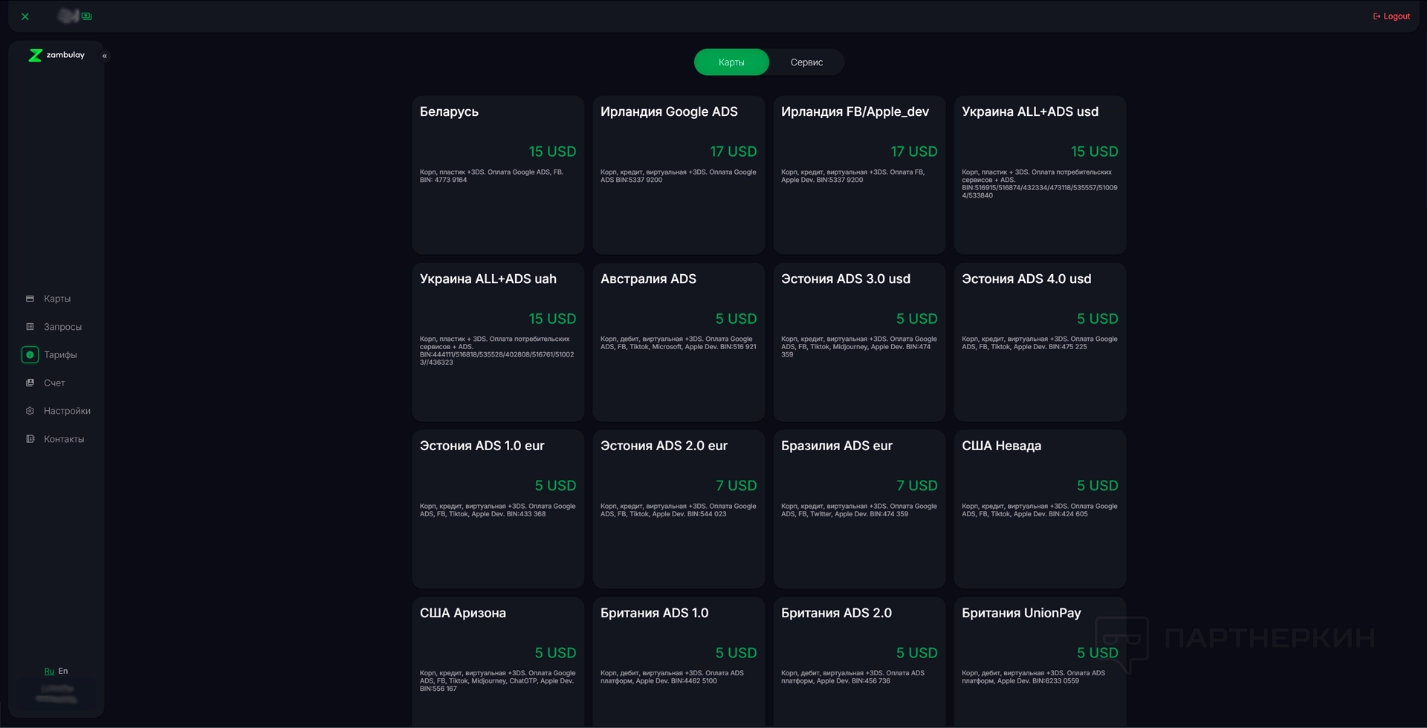Click the Настройки gear icon

[x=30, y=411]
